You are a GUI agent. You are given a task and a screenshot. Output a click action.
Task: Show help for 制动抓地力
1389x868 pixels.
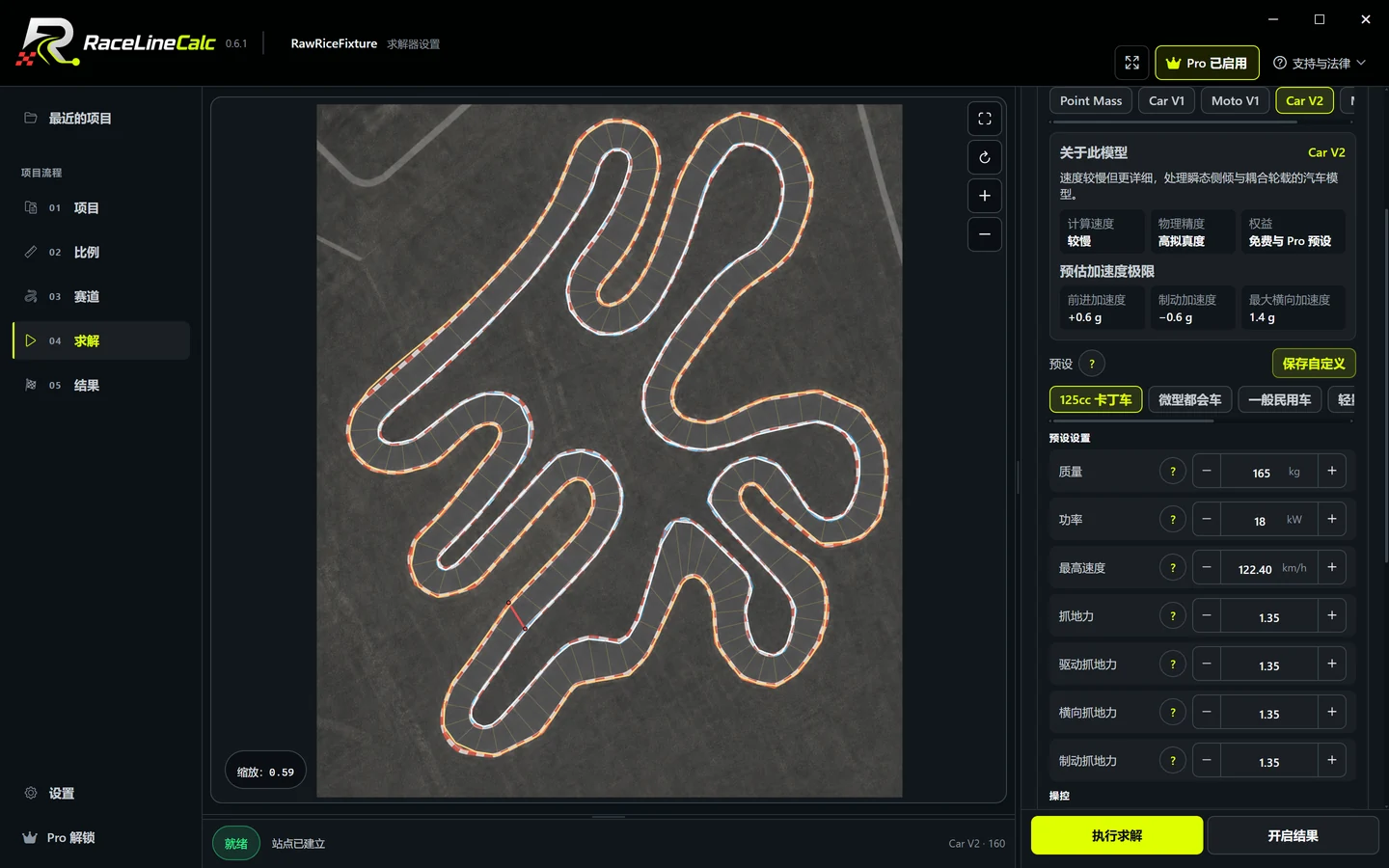click(1173, 760)
